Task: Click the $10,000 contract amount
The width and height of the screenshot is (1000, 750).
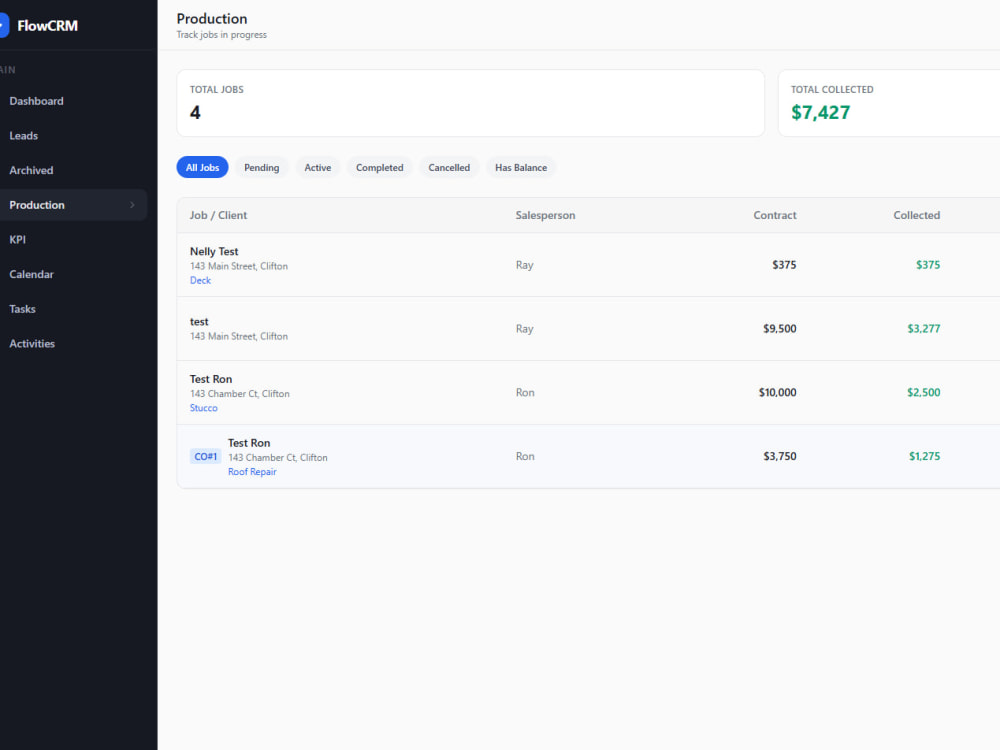Action: tap(777, 392)
